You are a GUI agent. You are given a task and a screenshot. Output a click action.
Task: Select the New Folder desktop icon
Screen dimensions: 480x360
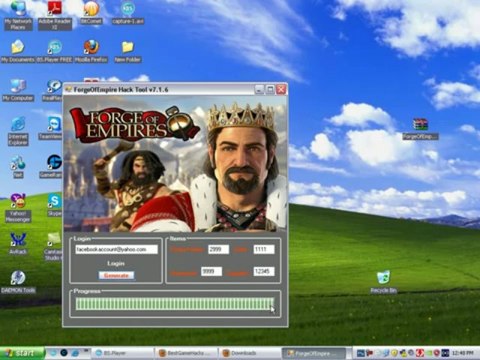128,52
